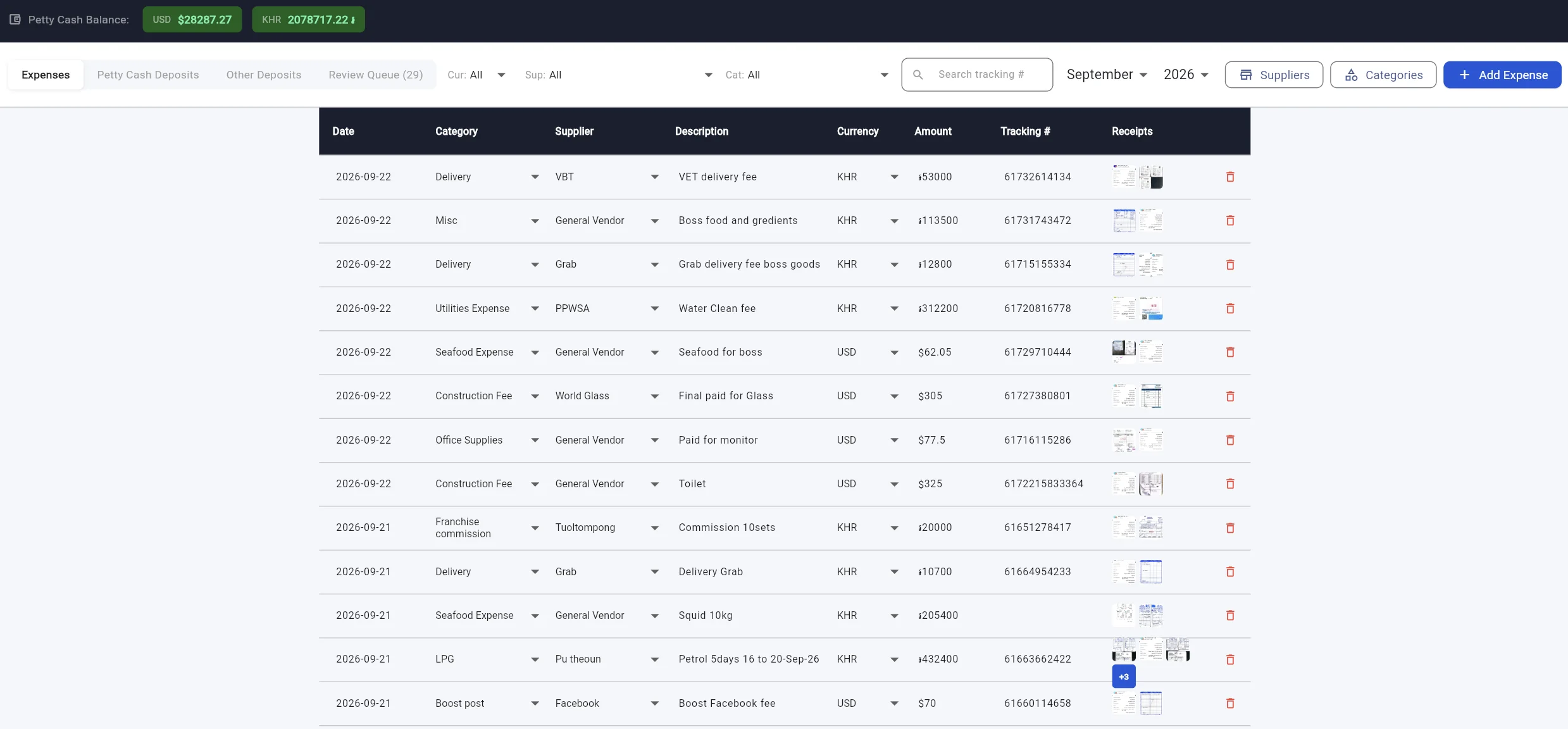Show the +3 more receipts badge
This screenshot has height=729, width=1568.
pyautogui.click(x=1124, y=676)
